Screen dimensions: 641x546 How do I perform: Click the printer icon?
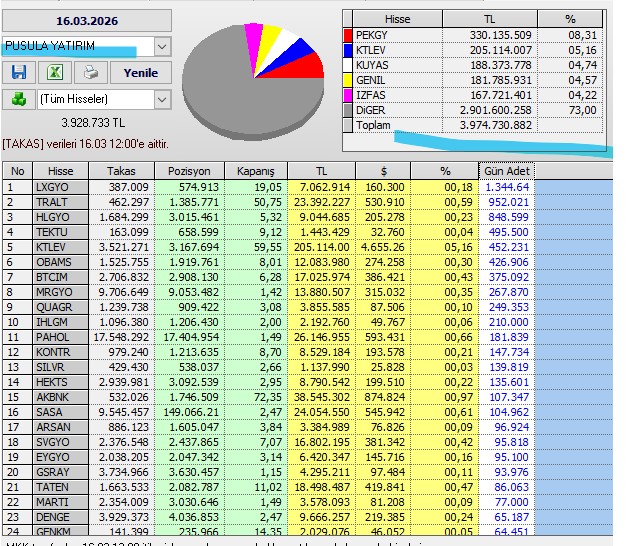coord(91,72)
